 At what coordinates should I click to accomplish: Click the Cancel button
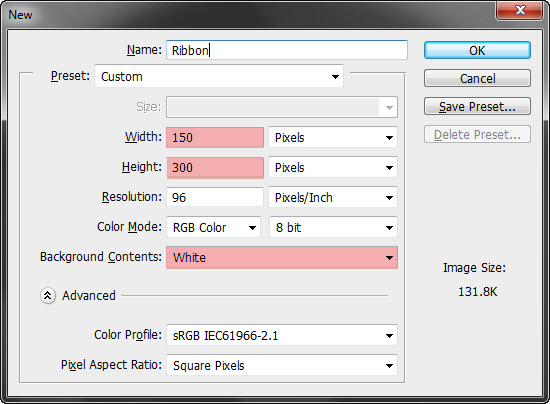(477, 78)
